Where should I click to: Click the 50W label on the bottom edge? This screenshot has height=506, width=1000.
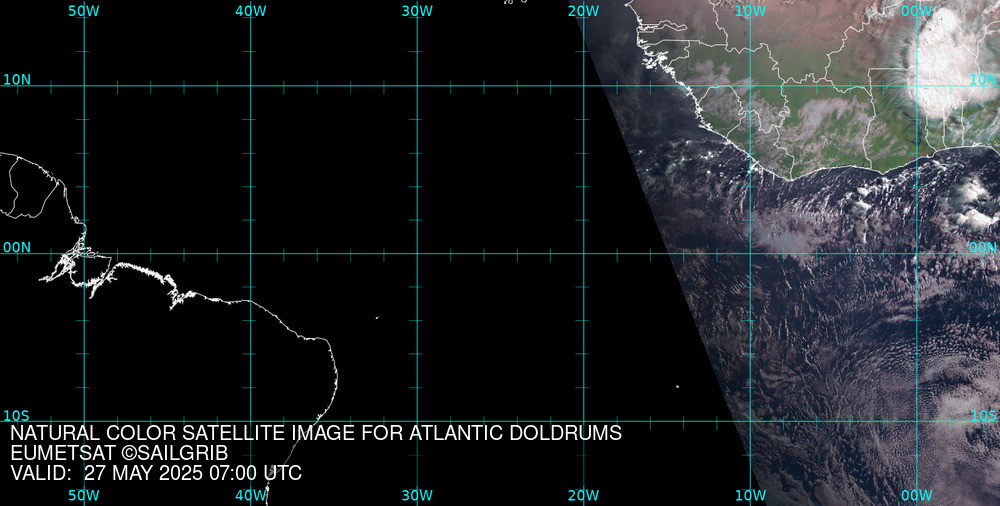(x=84, y=495)
